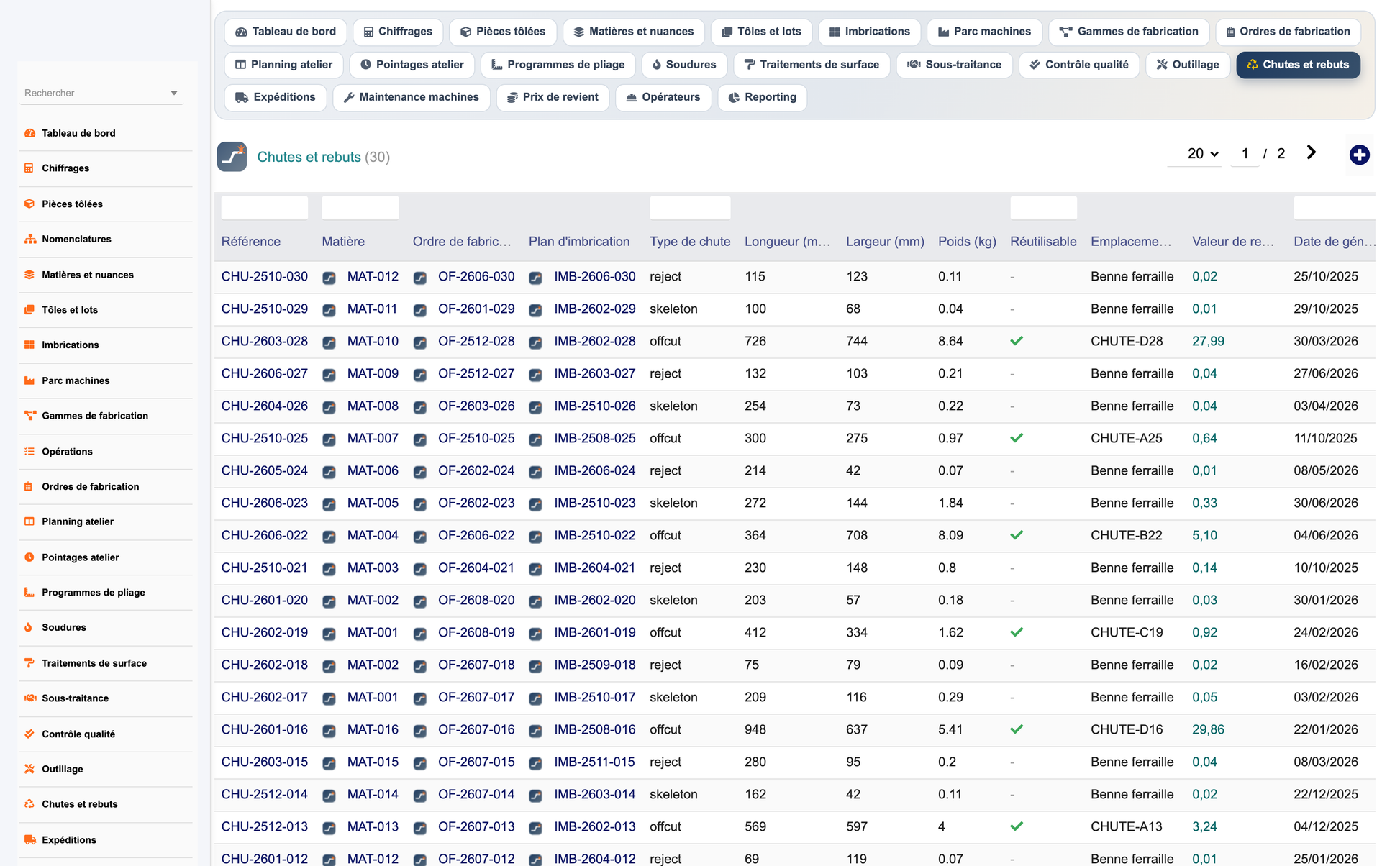The height and width of the screenshot is (866, 1400).
Task: Open the Sous-traitance tab
Action: pyautogui.click(x=954, y=65)
